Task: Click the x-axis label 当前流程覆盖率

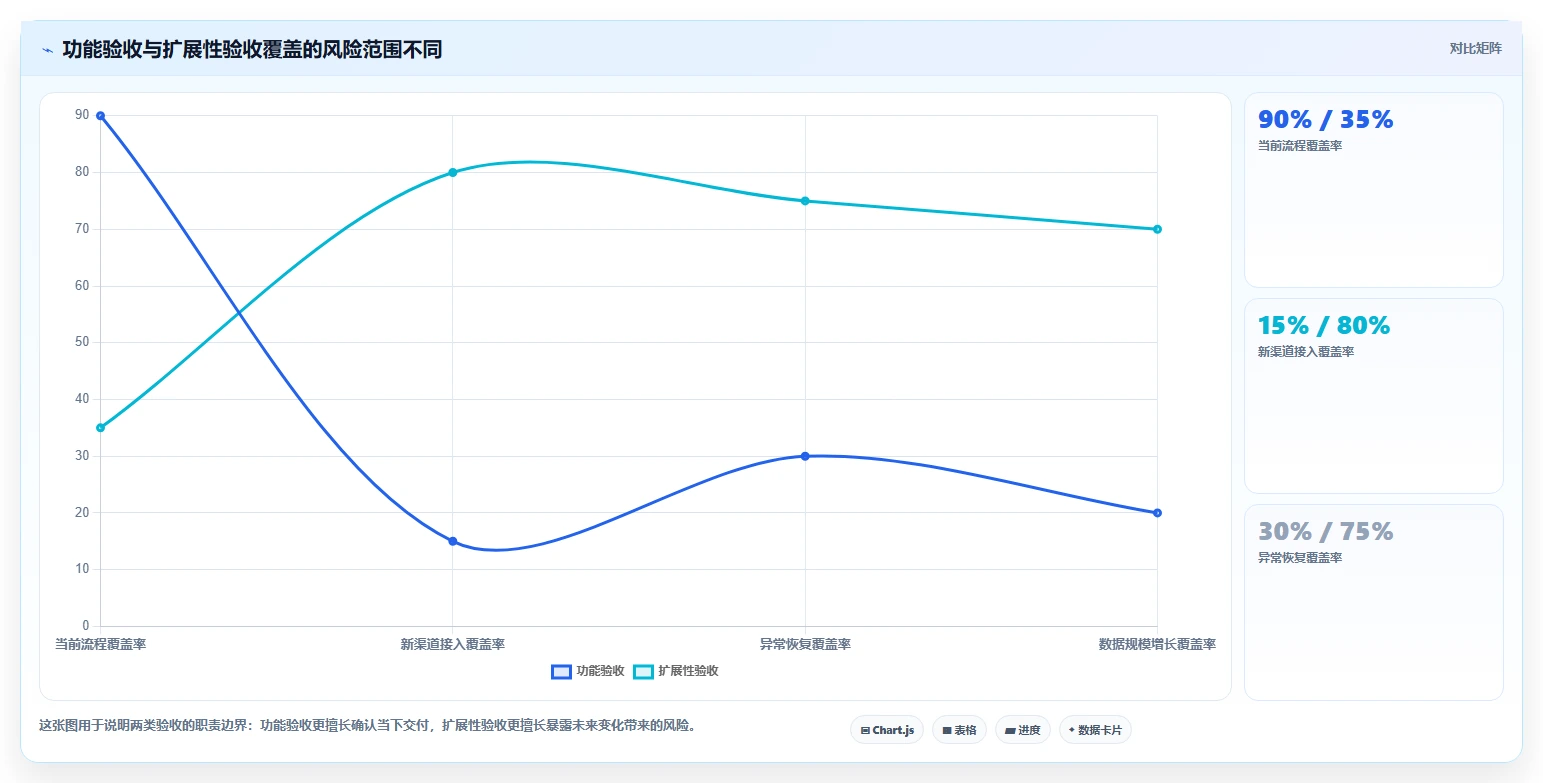Action: point(101,644)
